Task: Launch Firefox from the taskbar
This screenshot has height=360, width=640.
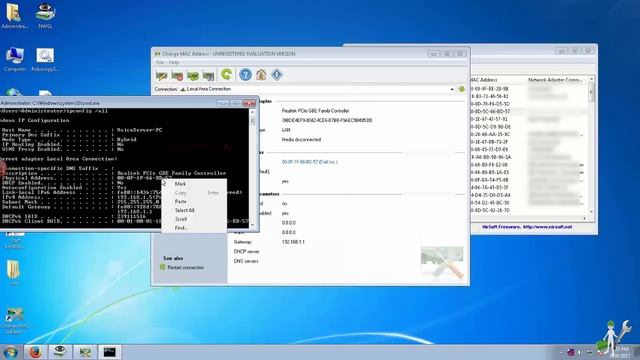Action: 35,352
